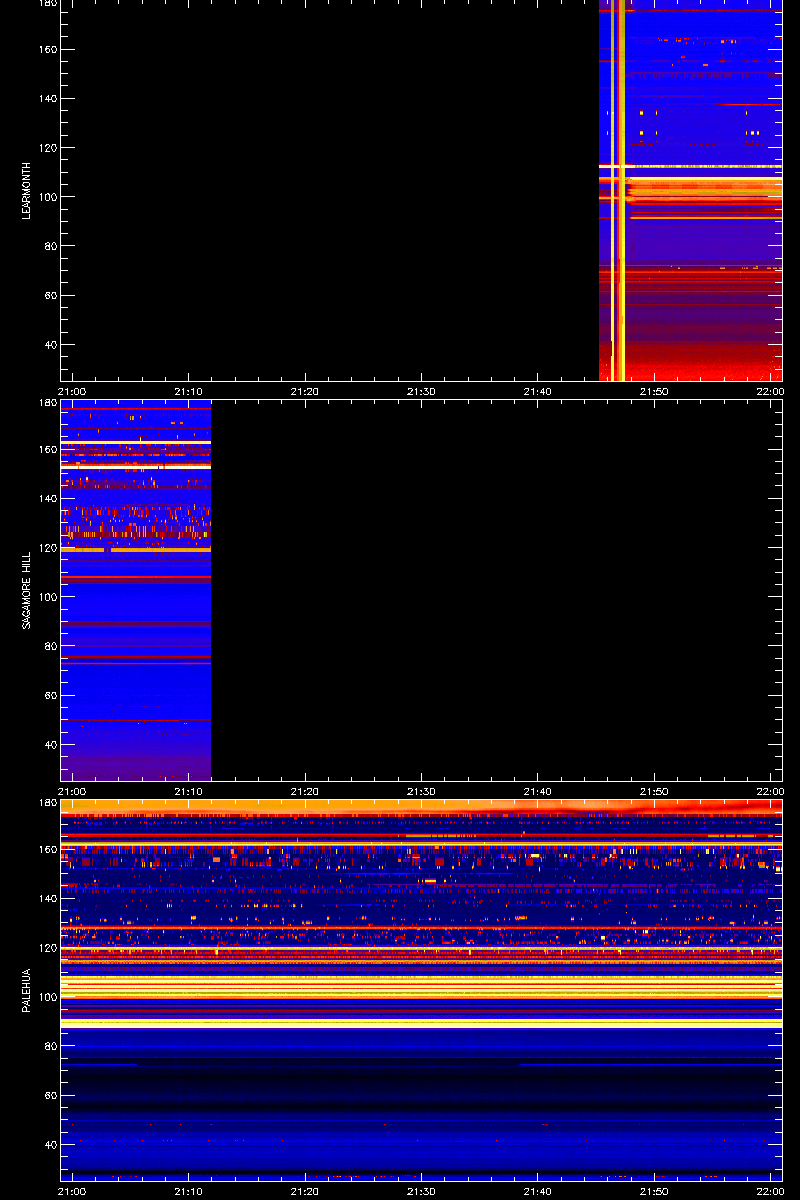Viewport: 800px width, 1200px height.
Task: Click the 160 frequency tick on the Learmonth axis
Action: pyautogui.click(x=48, y=49)
